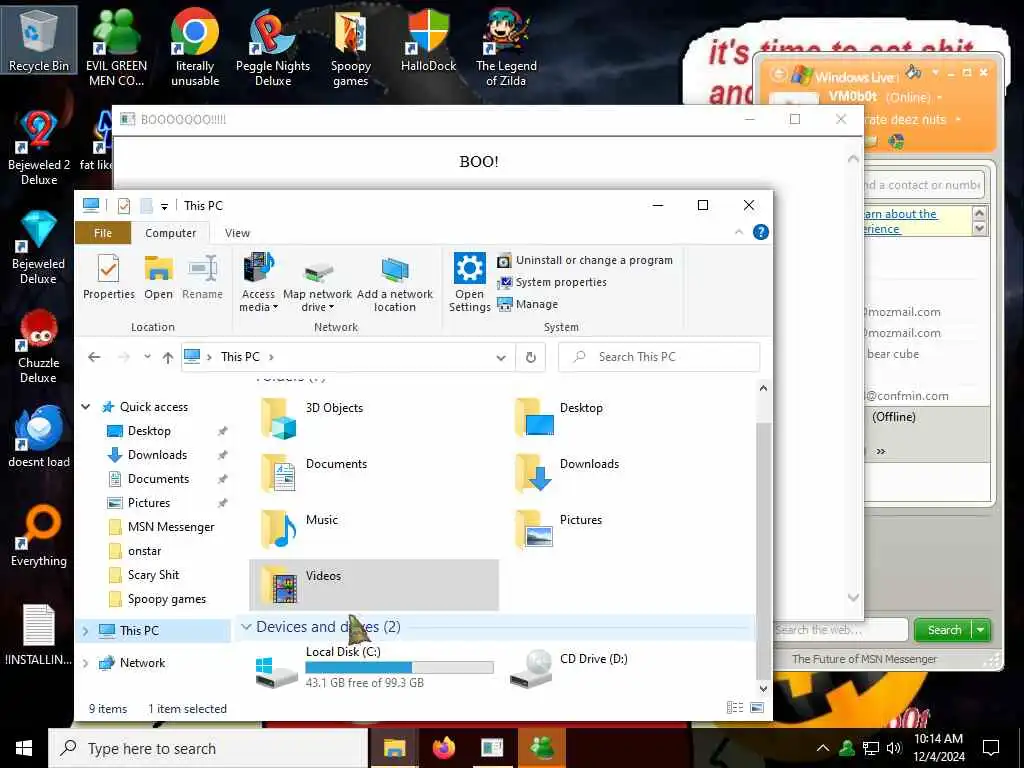Select Scary Shit folder in sidebar
This screenshot has width=1024, height=768.
(x=153, y=575)
